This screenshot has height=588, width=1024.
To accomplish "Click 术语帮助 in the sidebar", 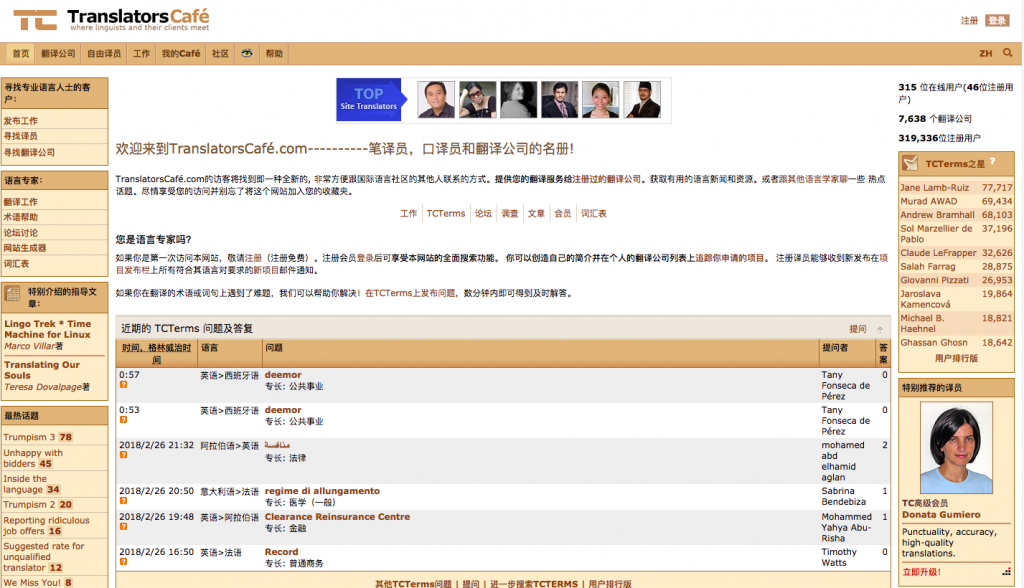I will tap(21, 217).
